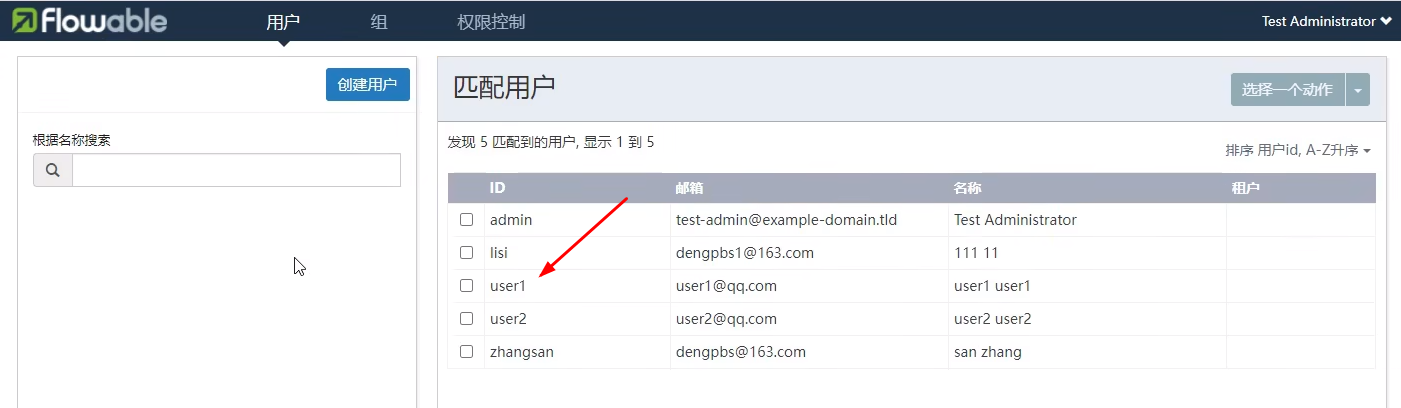Viewport: 1401px width, 408px height.
Task: Click email dengpbs1@163.com
Action: pos(745,253)
